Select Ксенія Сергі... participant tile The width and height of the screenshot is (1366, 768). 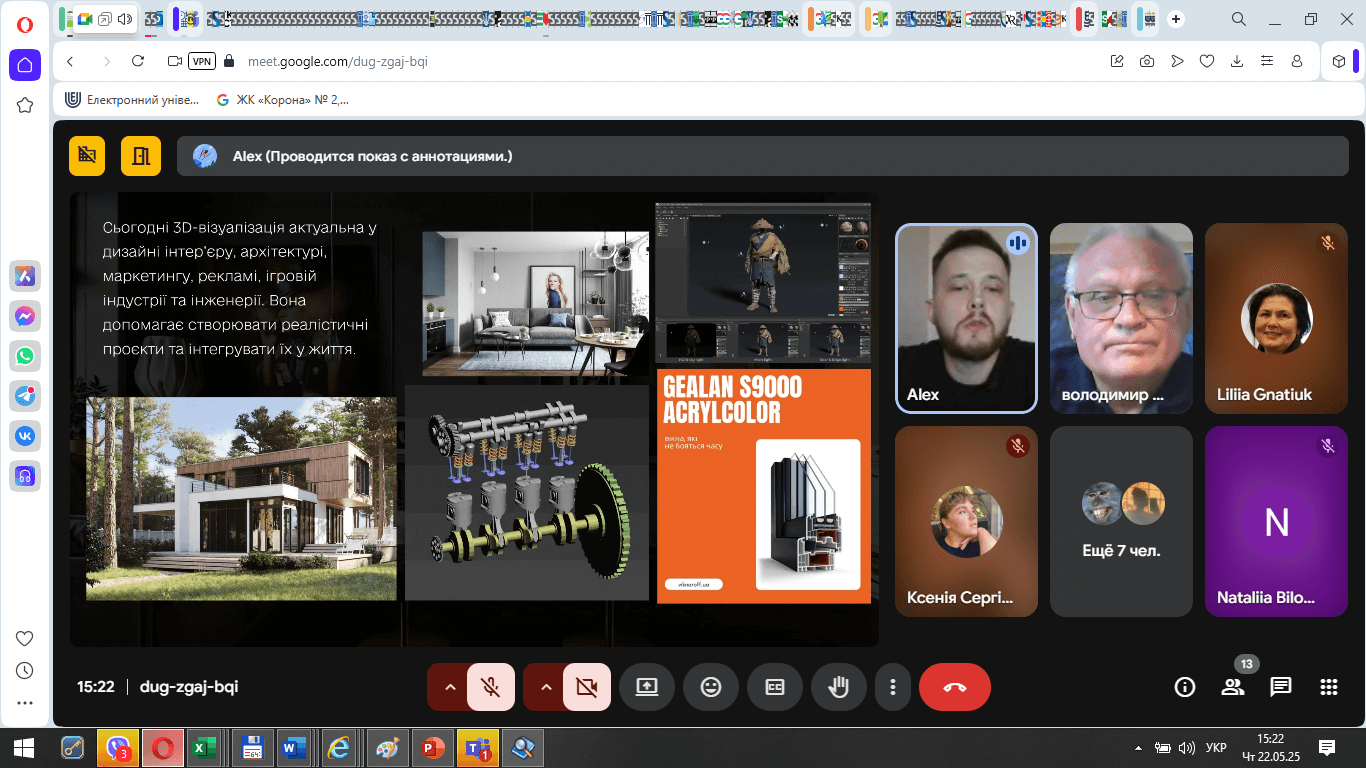(x=966, y=521)
